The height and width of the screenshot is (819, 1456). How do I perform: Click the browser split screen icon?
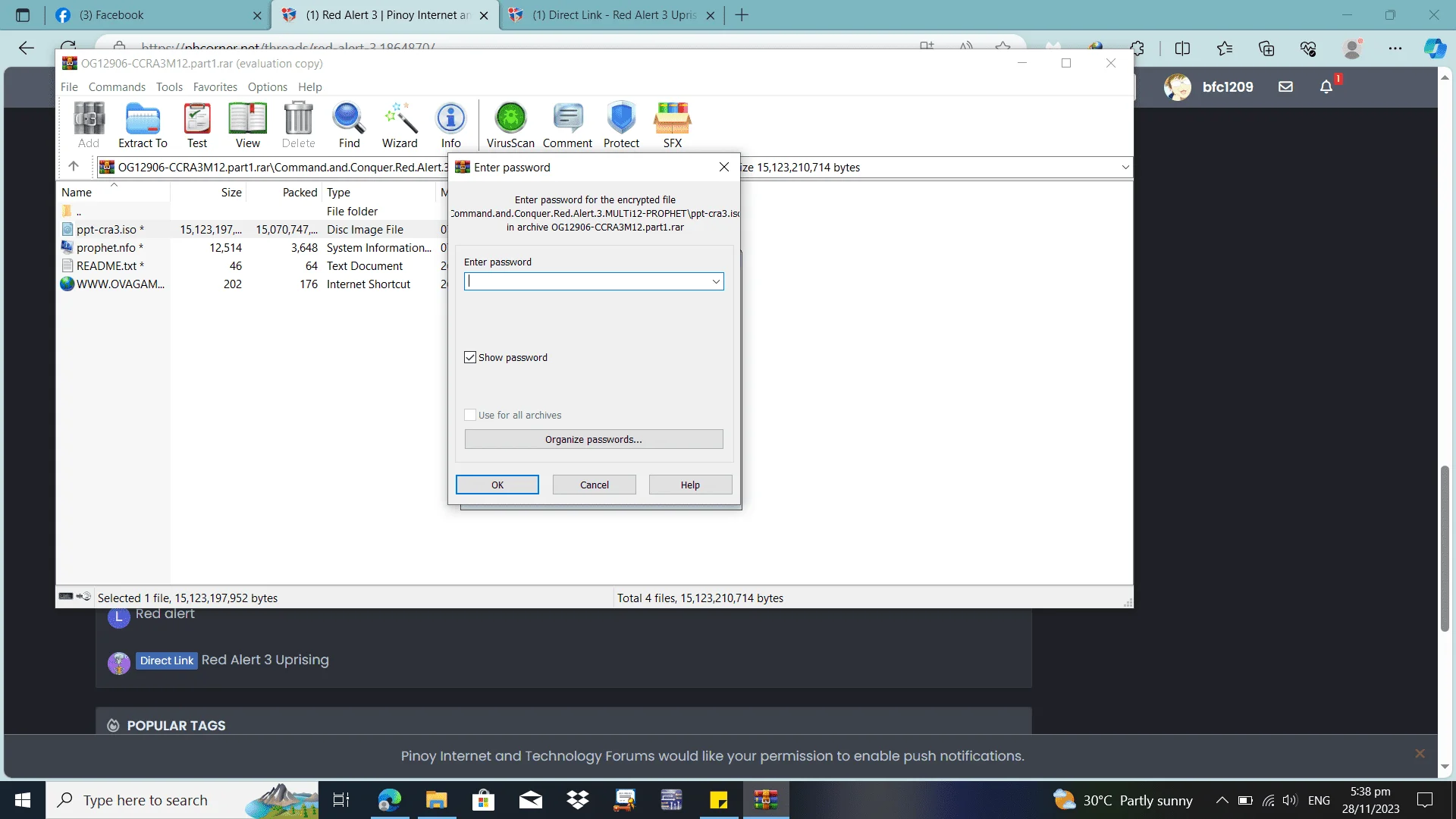click(1182, 49)
